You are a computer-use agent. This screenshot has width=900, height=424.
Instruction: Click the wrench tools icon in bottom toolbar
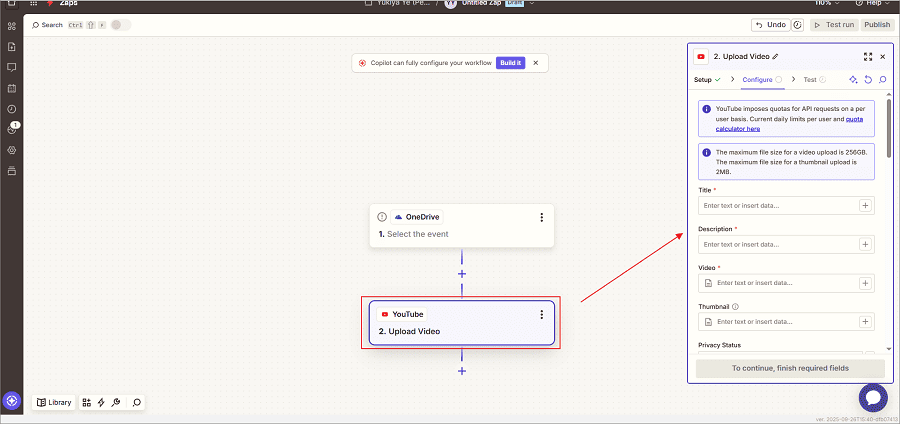(115, 402)
